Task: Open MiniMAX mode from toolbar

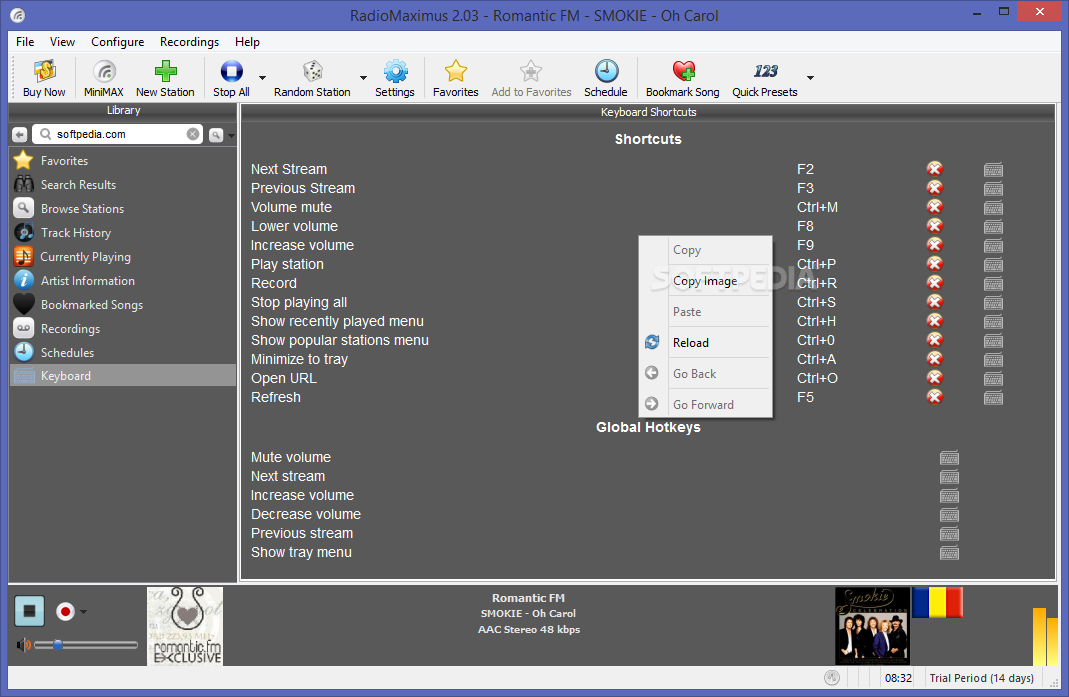Action: 104,78
